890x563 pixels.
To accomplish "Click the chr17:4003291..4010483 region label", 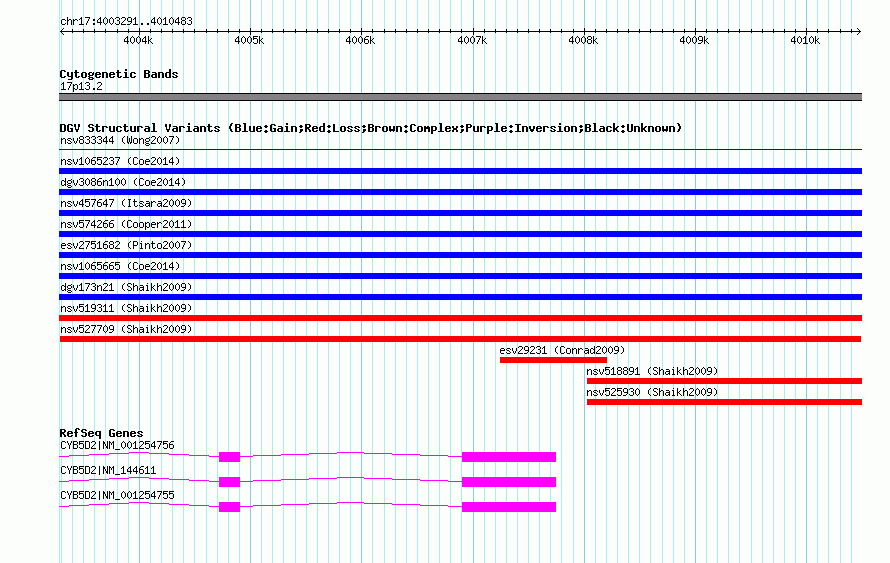I will coord(126,21).
